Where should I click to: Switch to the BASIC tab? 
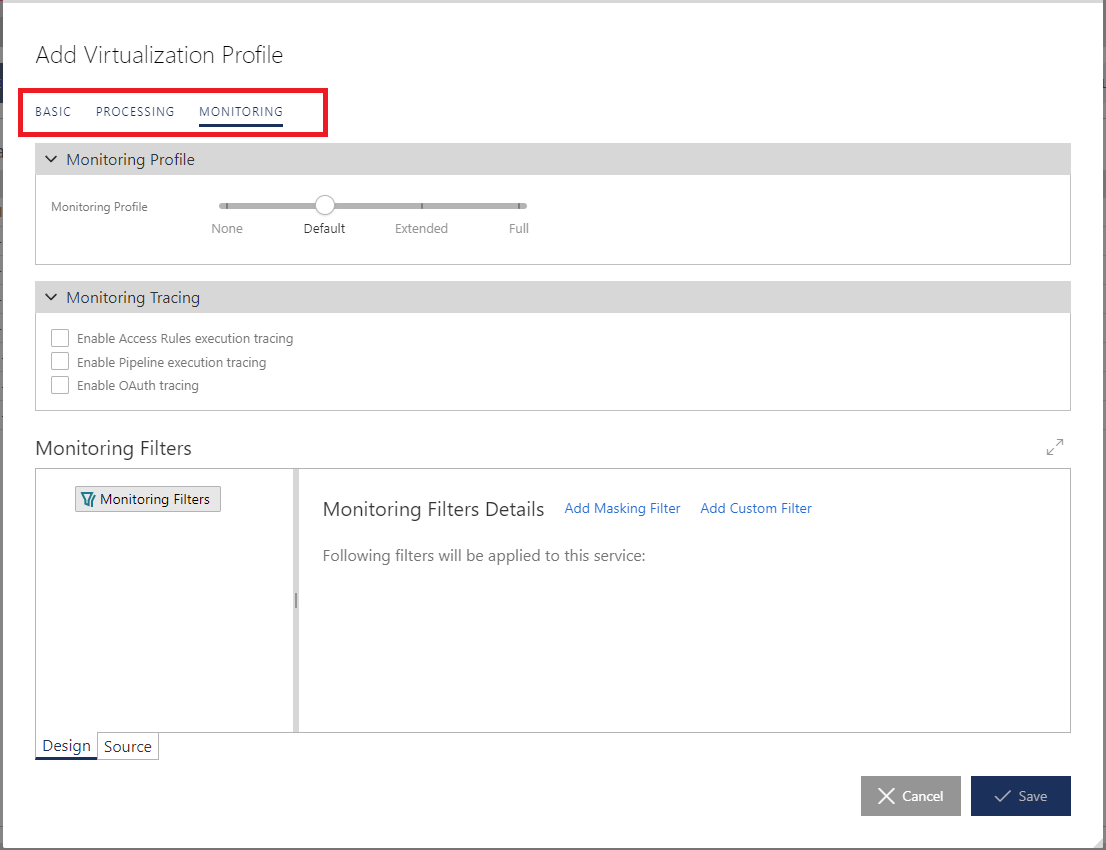coord(52,112)
